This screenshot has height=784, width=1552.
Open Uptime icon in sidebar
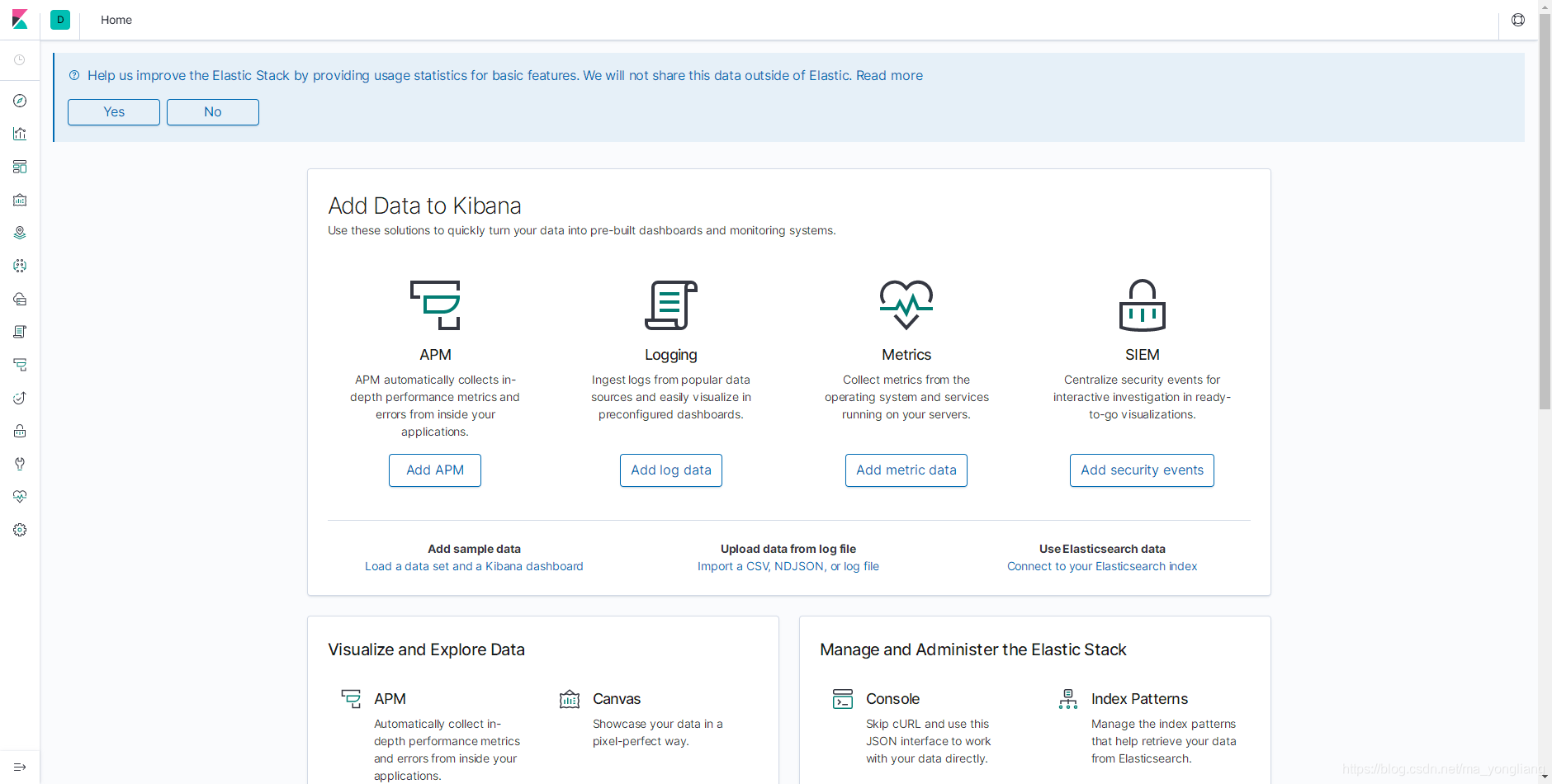coord(20,398)
